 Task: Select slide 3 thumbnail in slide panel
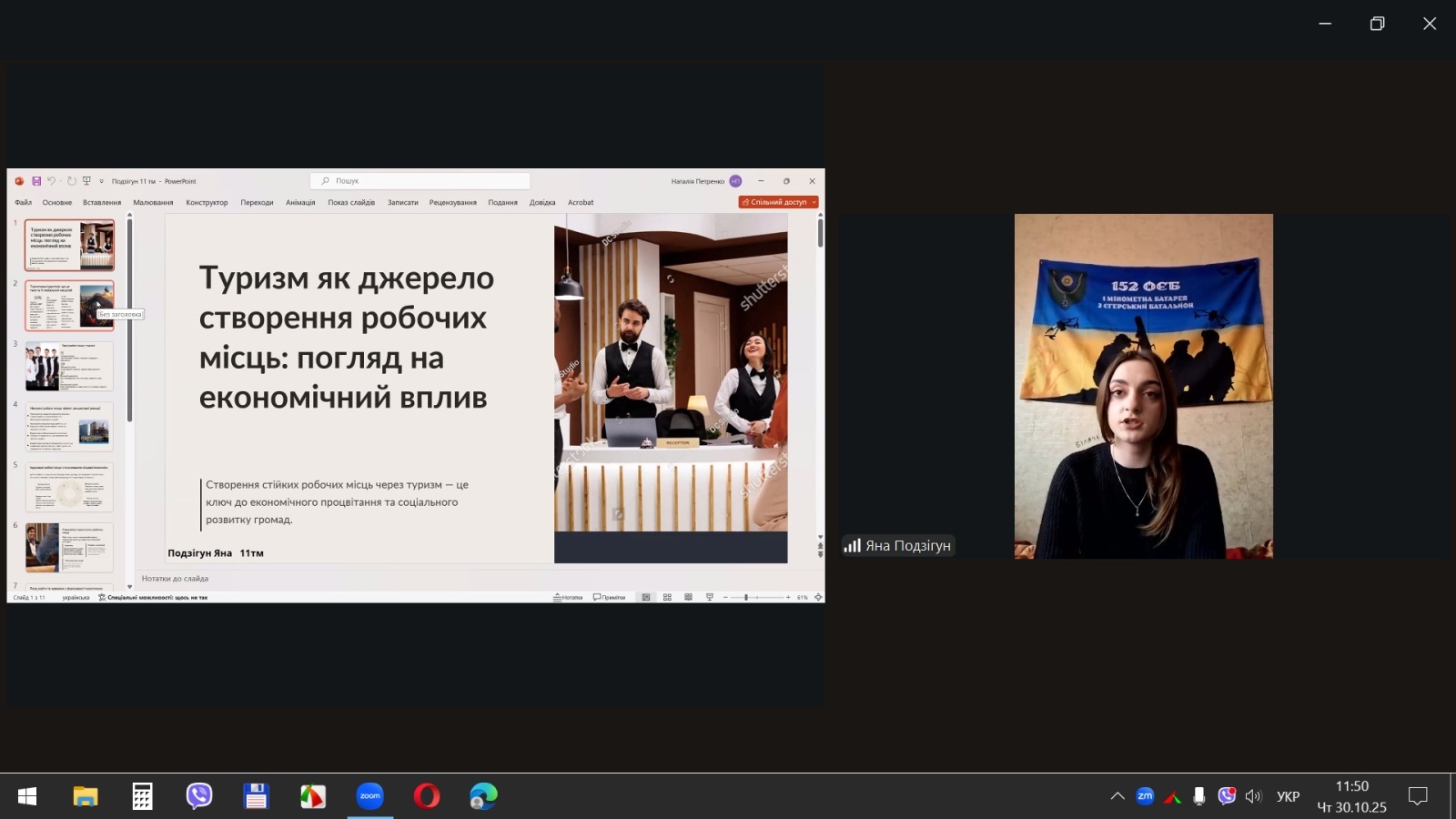[69, 366]
